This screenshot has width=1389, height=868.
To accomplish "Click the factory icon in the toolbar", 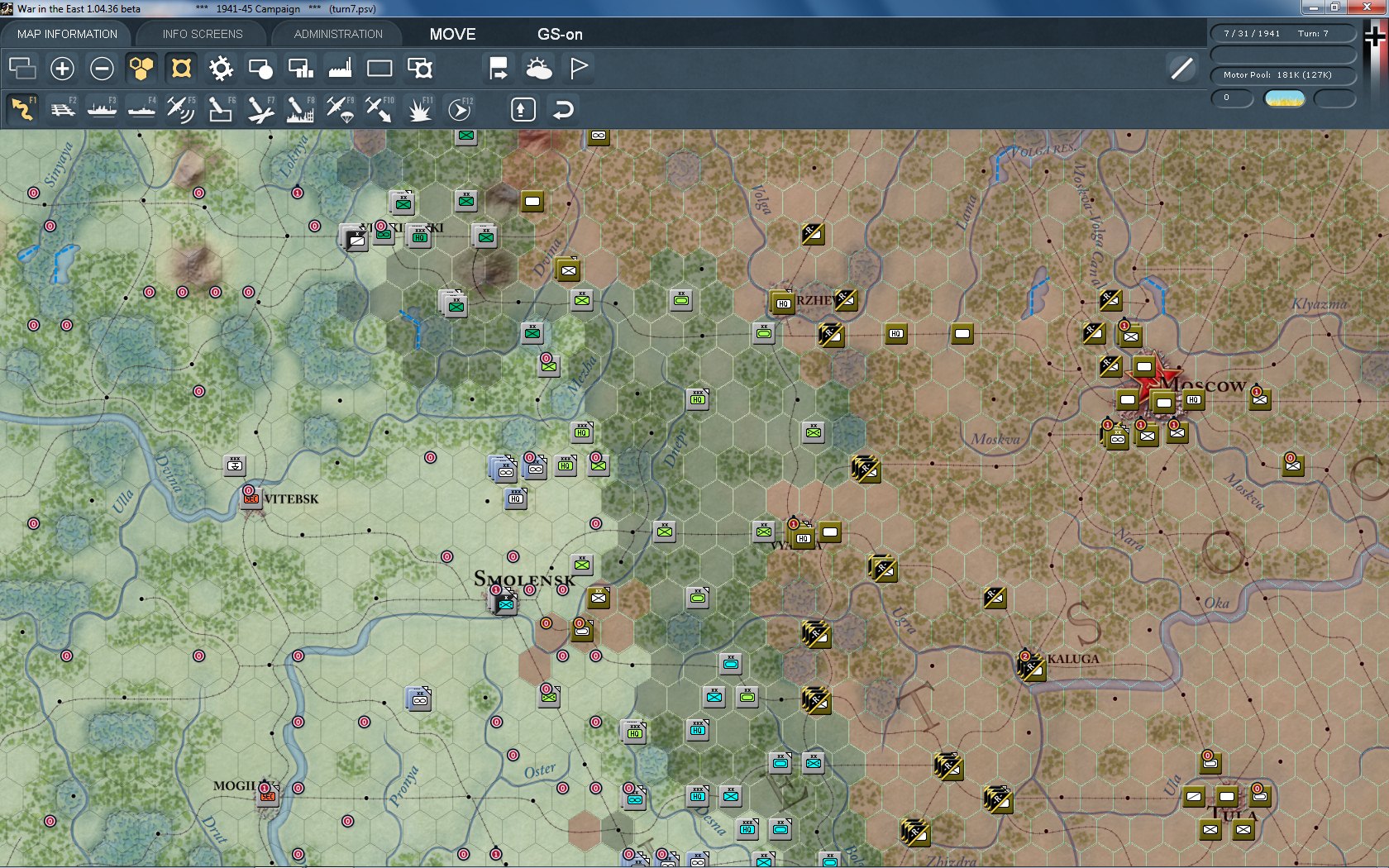I will pos(340,68).
